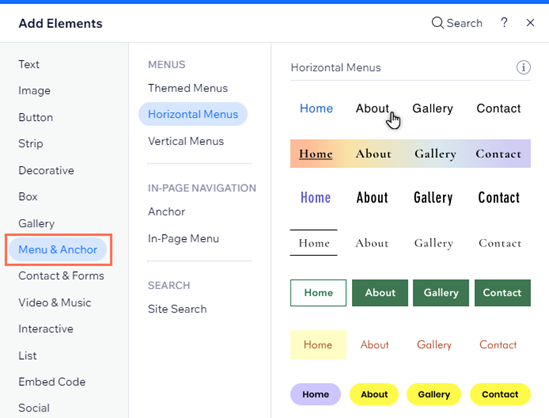Open Video & Music category
This screenshot has width=549, height=418.
(55, 302)
